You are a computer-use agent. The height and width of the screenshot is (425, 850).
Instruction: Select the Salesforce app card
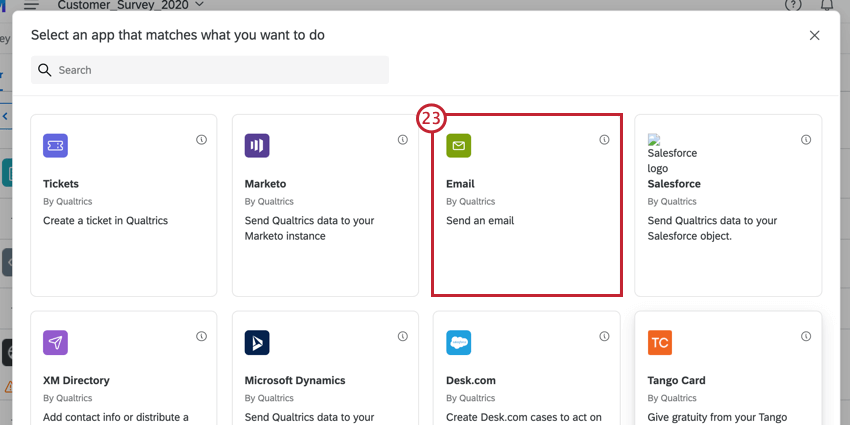(728, 205)
